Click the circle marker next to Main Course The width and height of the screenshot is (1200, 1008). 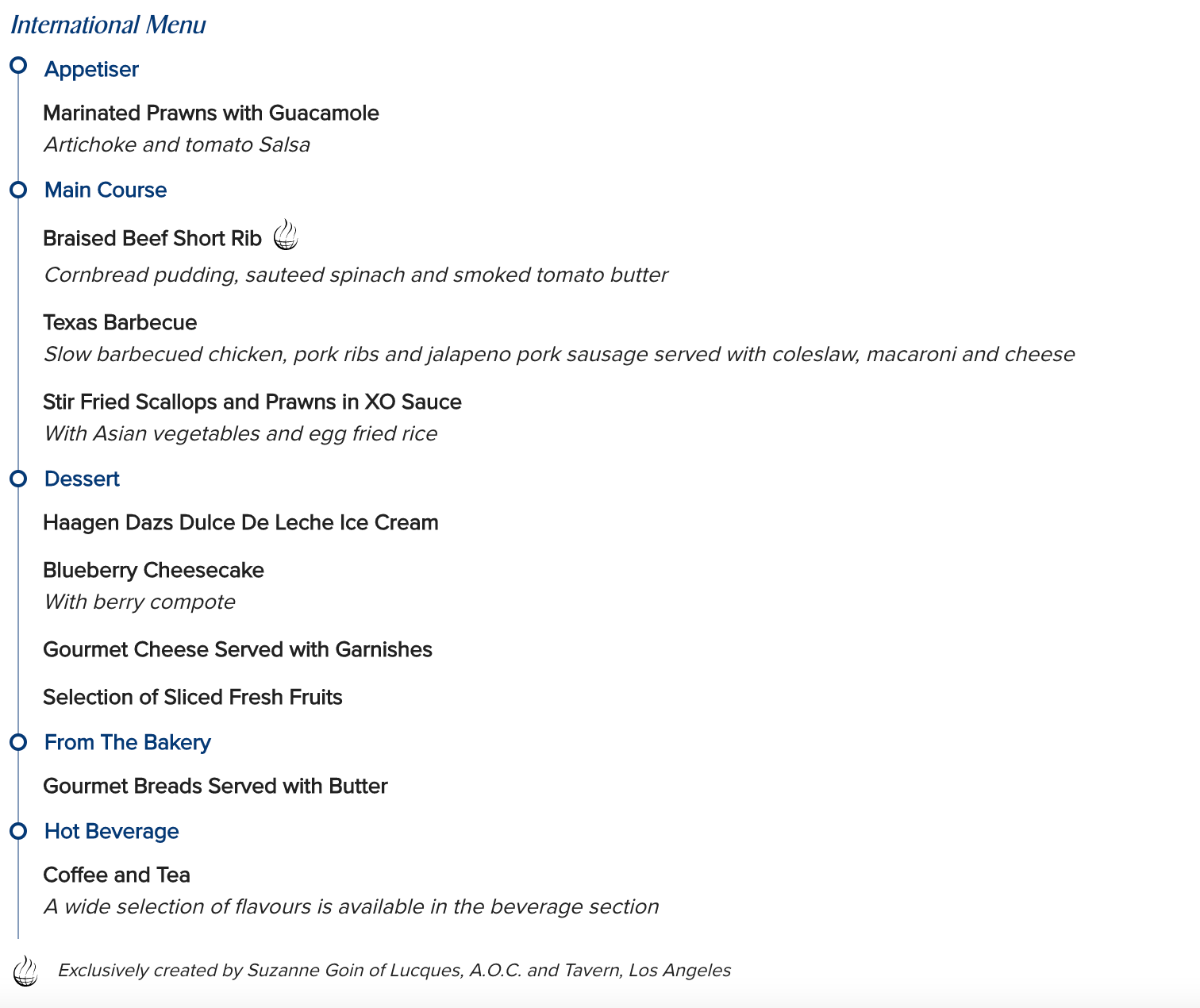click(18, 190)
